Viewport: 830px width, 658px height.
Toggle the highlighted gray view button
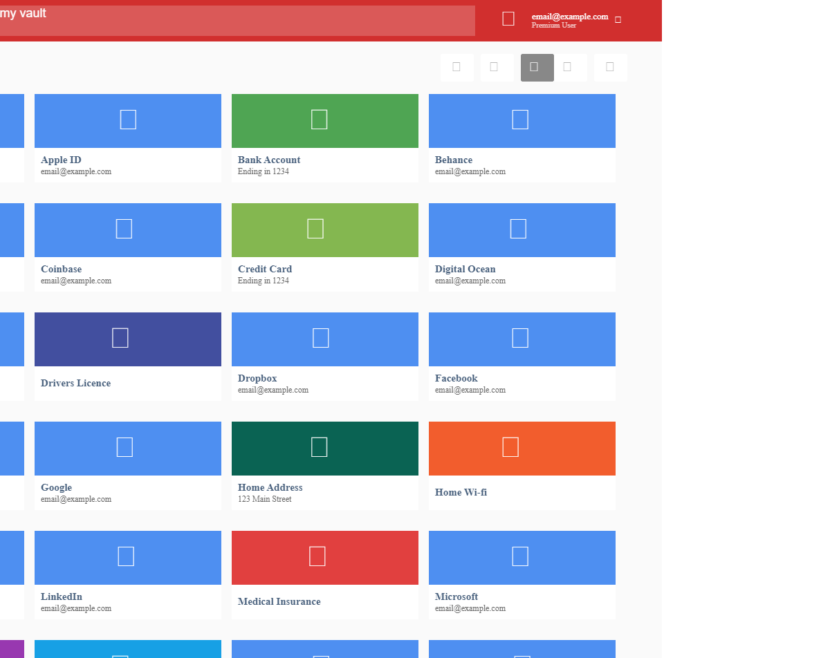536,67
